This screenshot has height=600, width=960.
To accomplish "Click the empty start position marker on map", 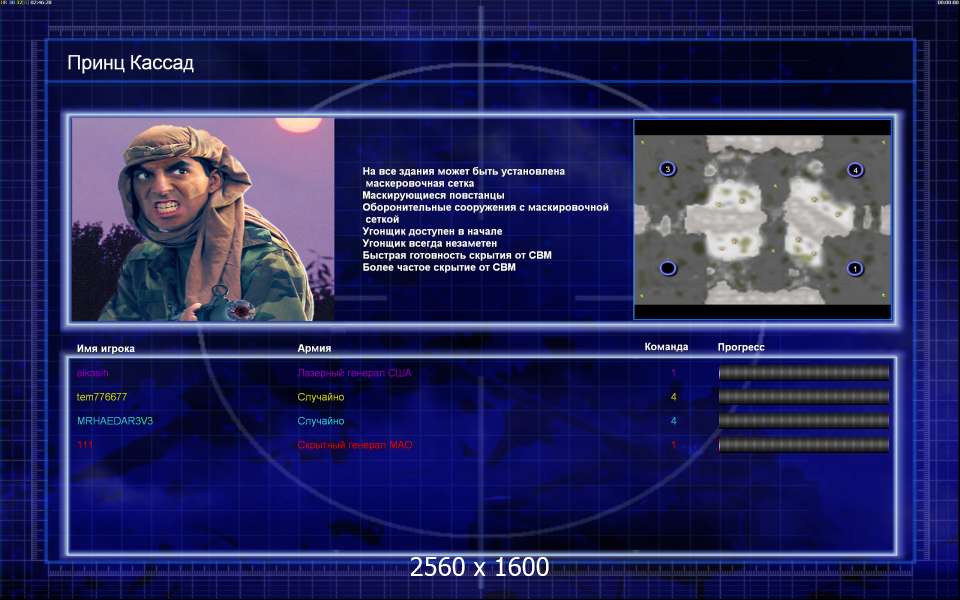I will [668, 268].
